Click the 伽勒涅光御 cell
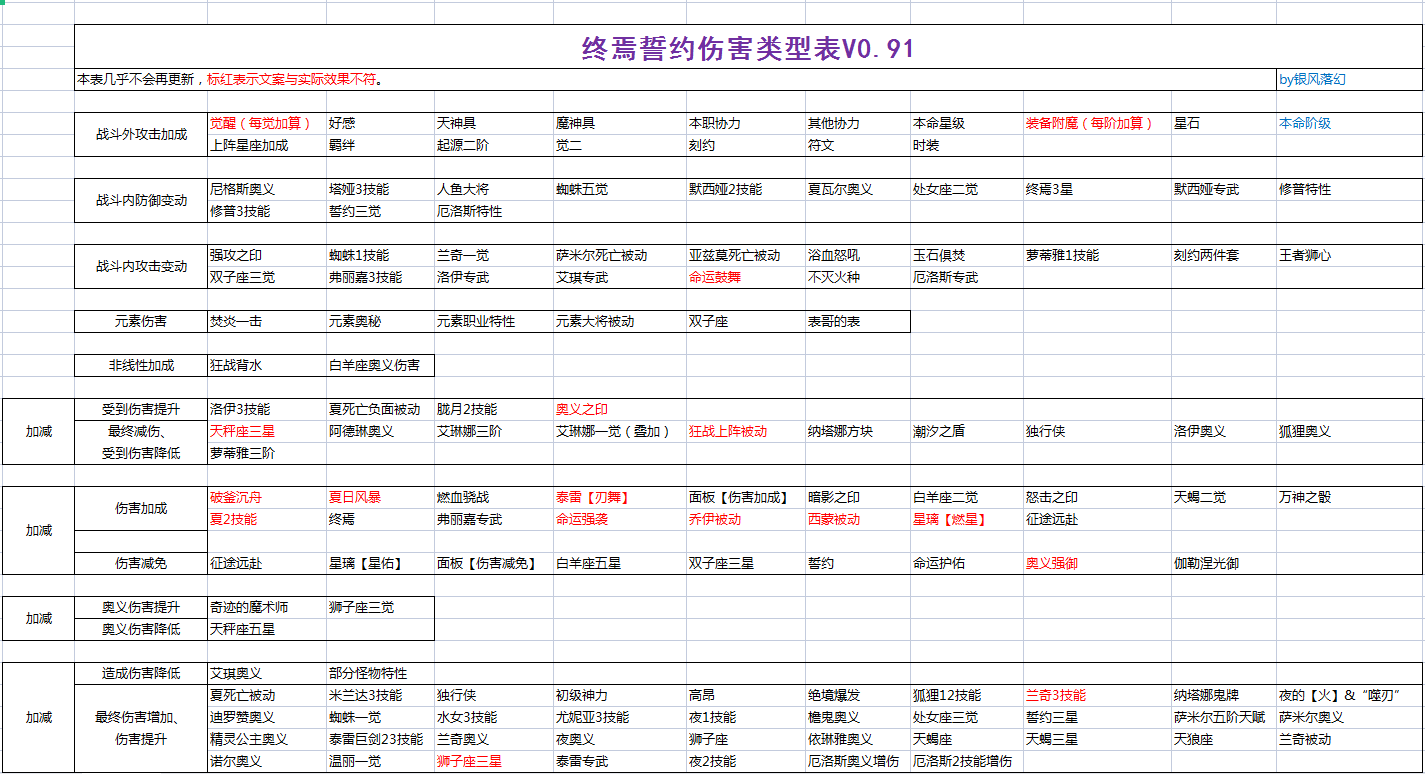The image size is (1425, 774). pos(1224,563)
